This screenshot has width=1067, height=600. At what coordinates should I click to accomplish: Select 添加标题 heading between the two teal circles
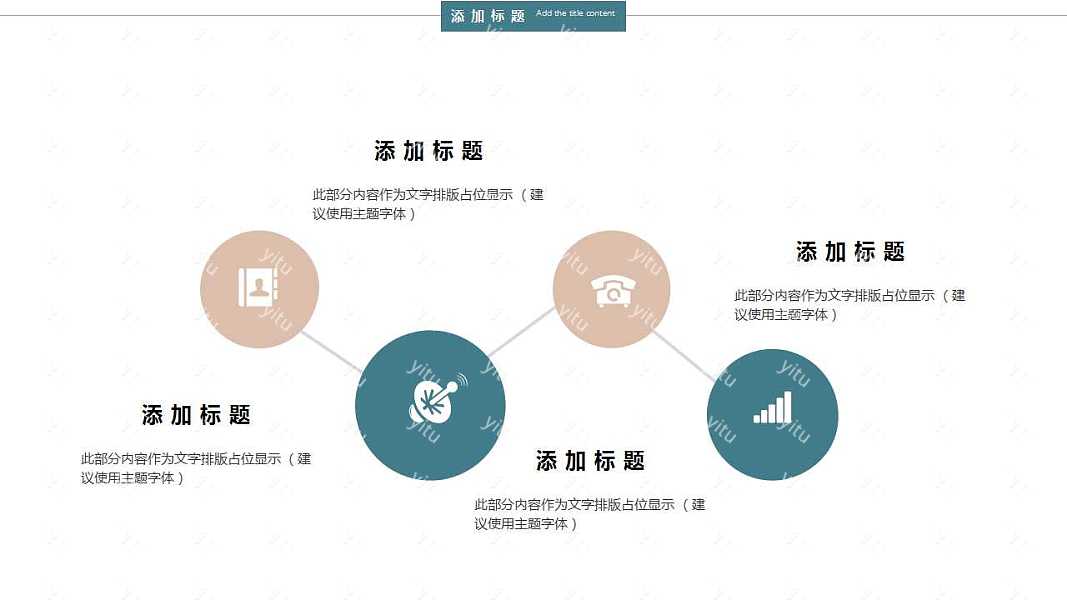tap(590, 461)
